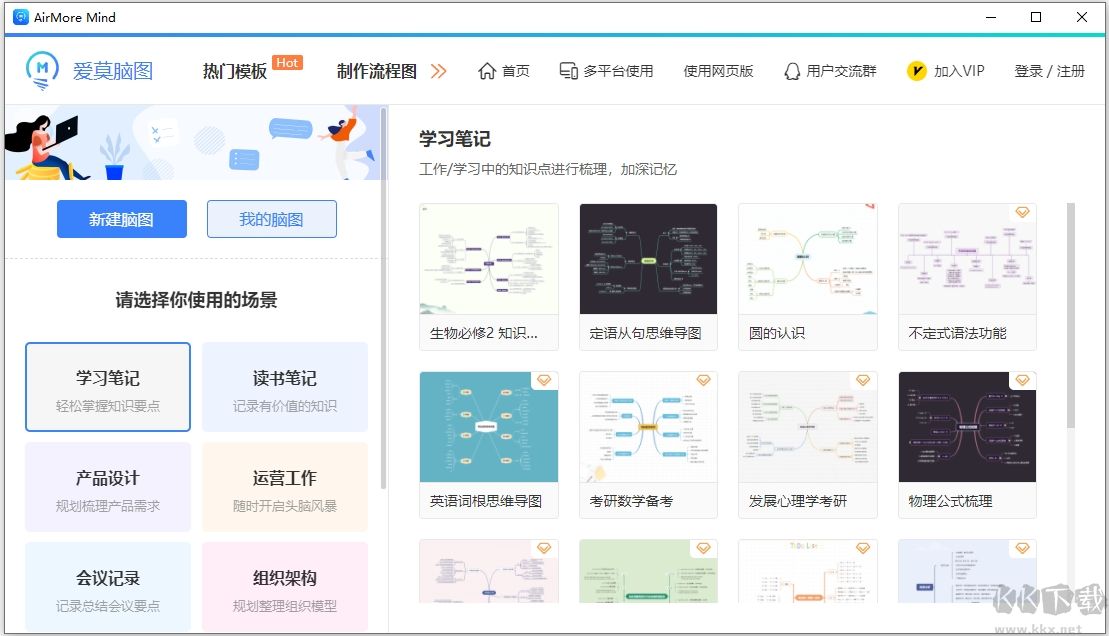
Task: Open the 热门模板 menu
Action: 235,71
